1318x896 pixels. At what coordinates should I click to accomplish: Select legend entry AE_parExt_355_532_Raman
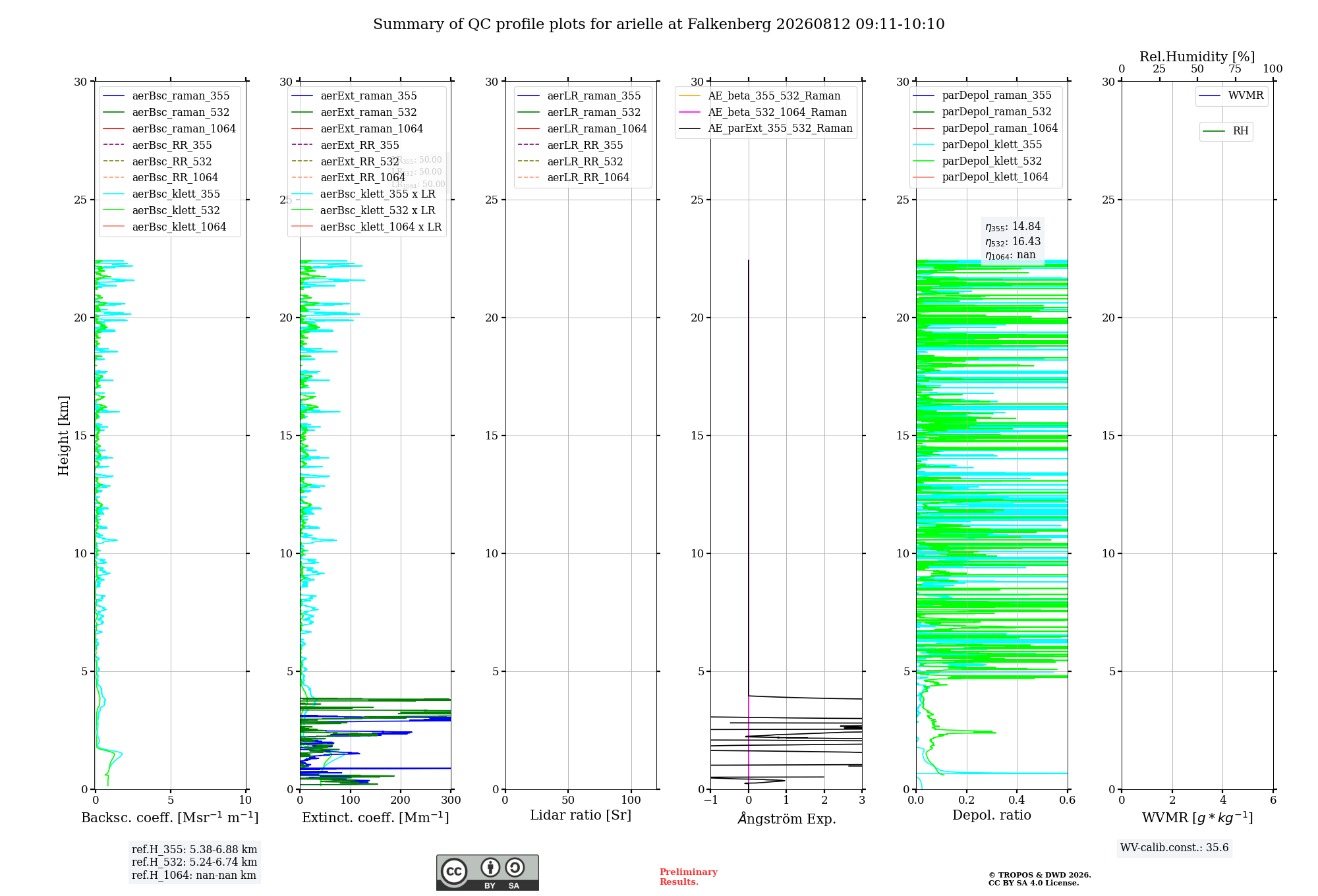tap(766, 128)
